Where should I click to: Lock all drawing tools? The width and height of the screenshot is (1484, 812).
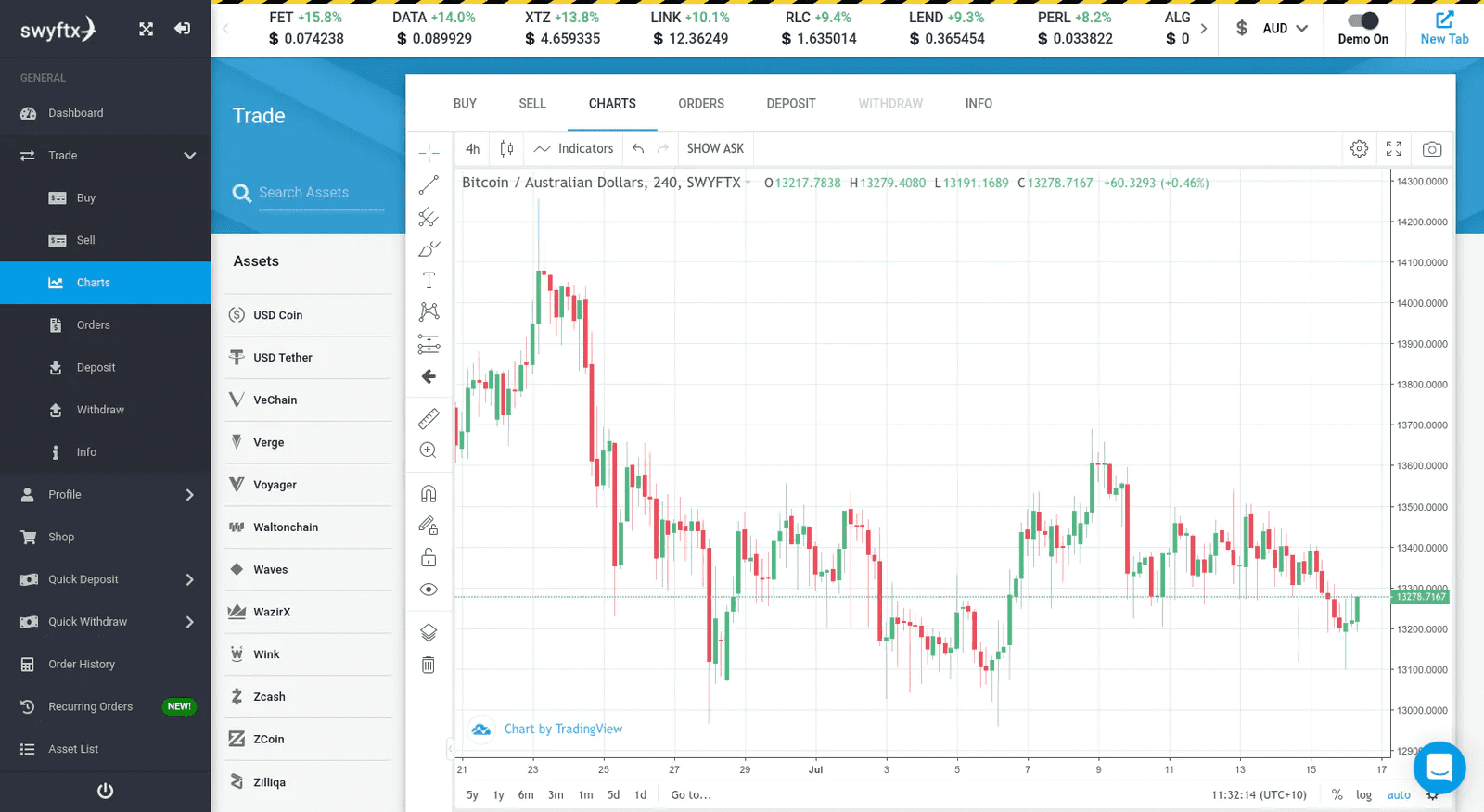(x=429, y=557)
